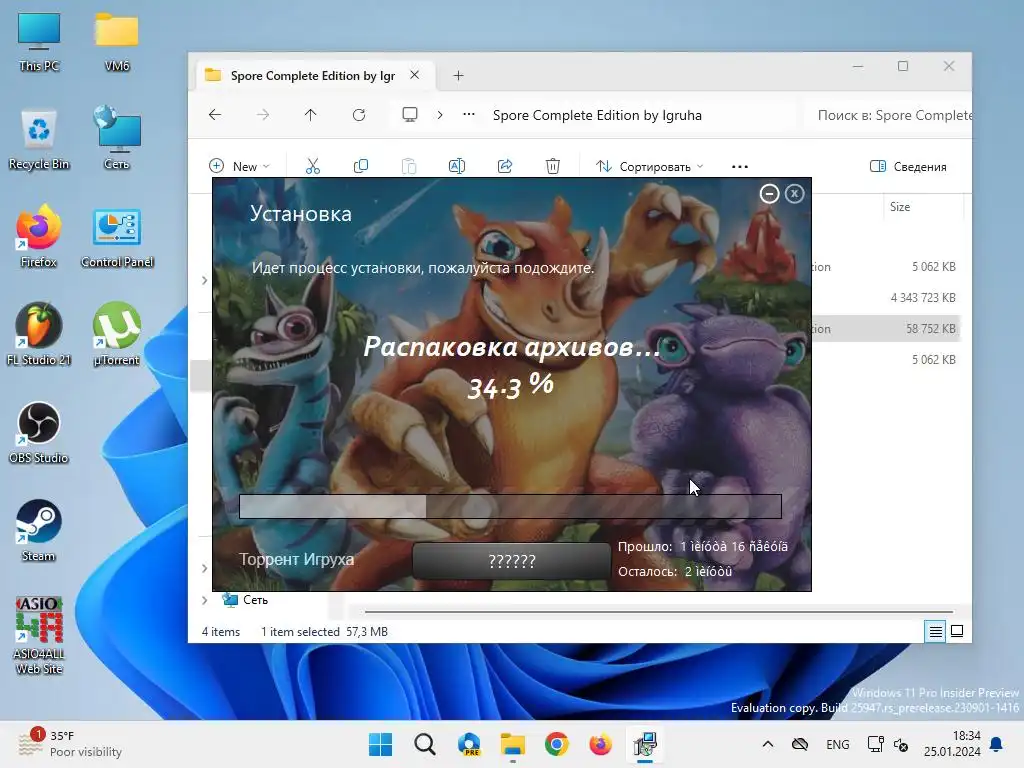Screen dimensions: 1024x768
Task: Close the installer with the round X button
Action: 794,194
